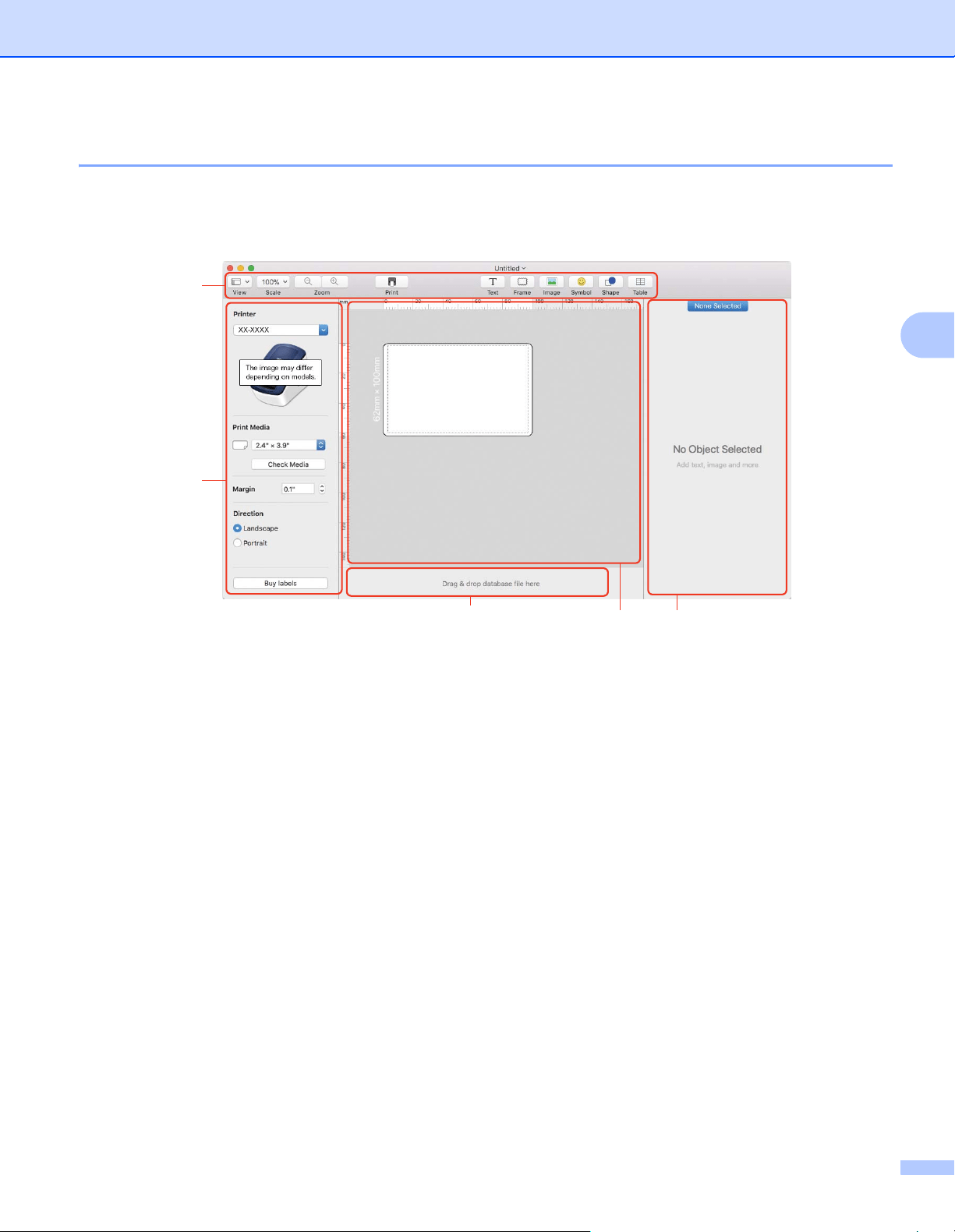Click the Margin value field
Image resolution: width=955 pixels, height=1232 pixels.
(298, 489)
